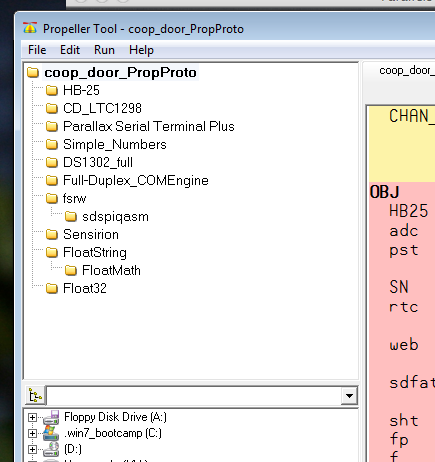This screenshot has width=435, height=462.
Task: Click the OBJ block heading in editor
Action: click(x=384, y=192)
